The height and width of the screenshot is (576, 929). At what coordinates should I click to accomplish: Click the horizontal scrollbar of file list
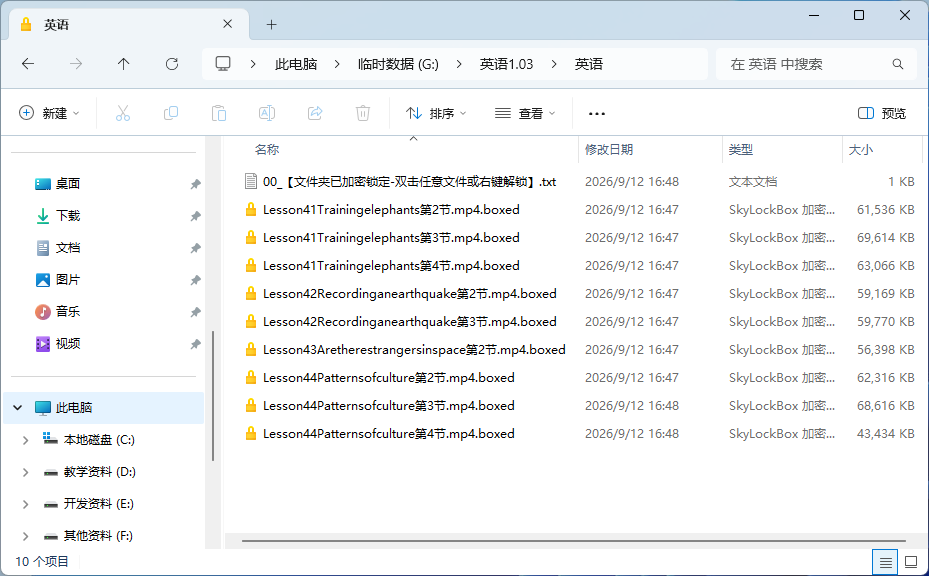click(x=574, y=540)
